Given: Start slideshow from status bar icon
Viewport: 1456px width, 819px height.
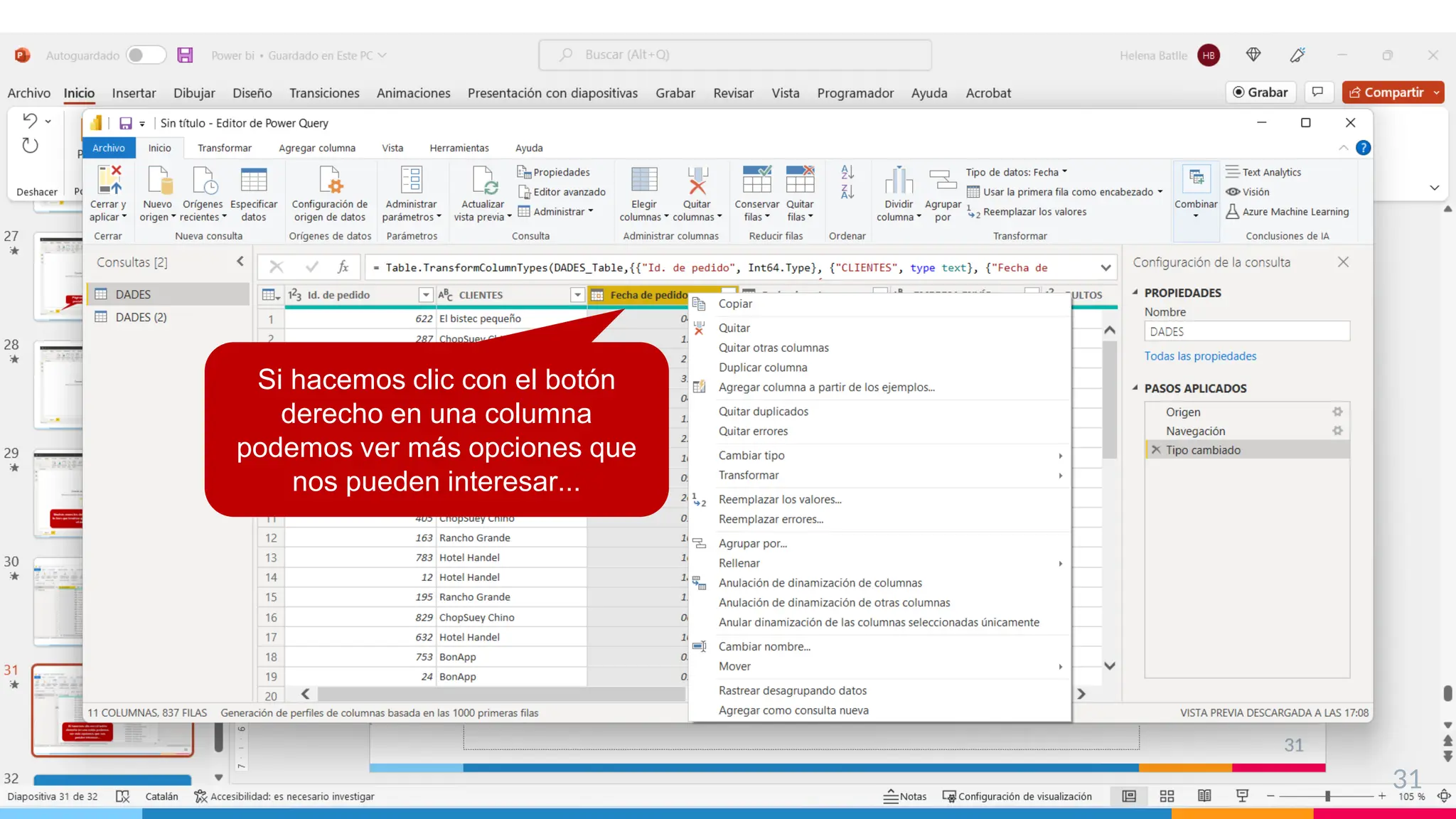Looking at the screenshot, I should pos(1242,796).
